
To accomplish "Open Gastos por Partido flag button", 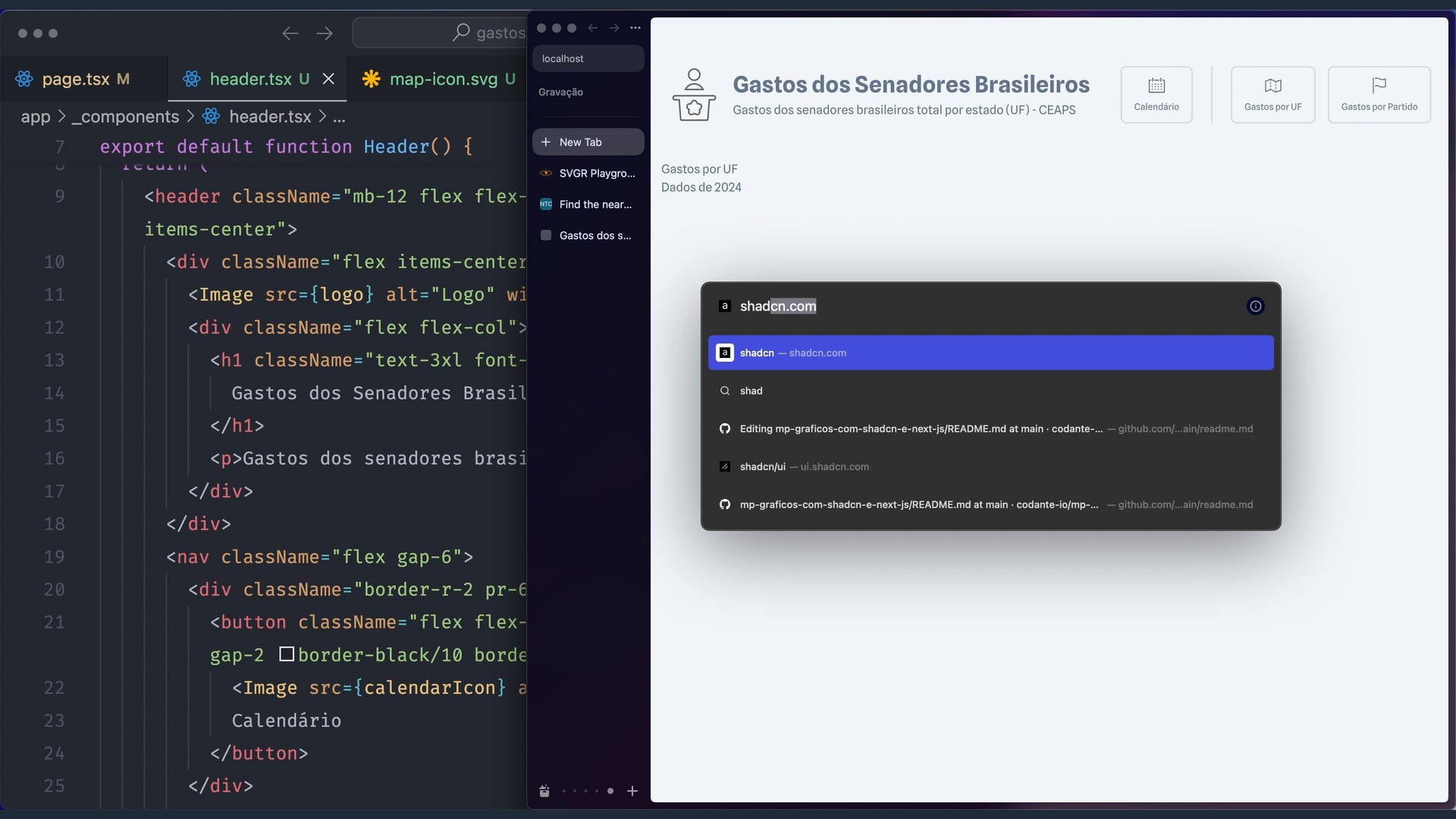I will coord(1379,95).
